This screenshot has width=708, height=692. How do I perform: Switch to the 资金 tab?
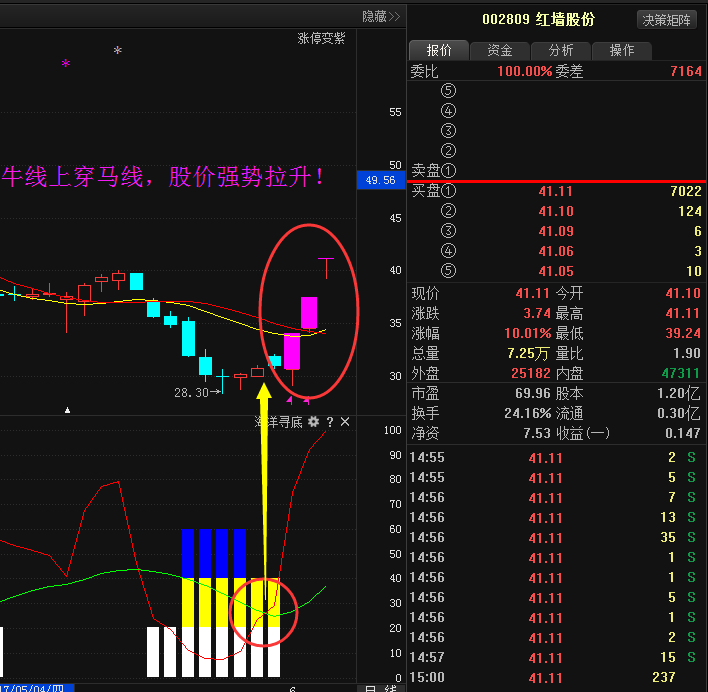pos(499,51)
